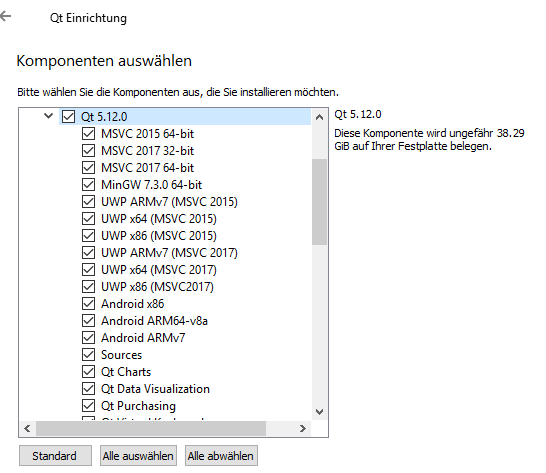Screen dimensions: 546x473
Task: Click the vertical scrollbar thumb
Action: 319,202
